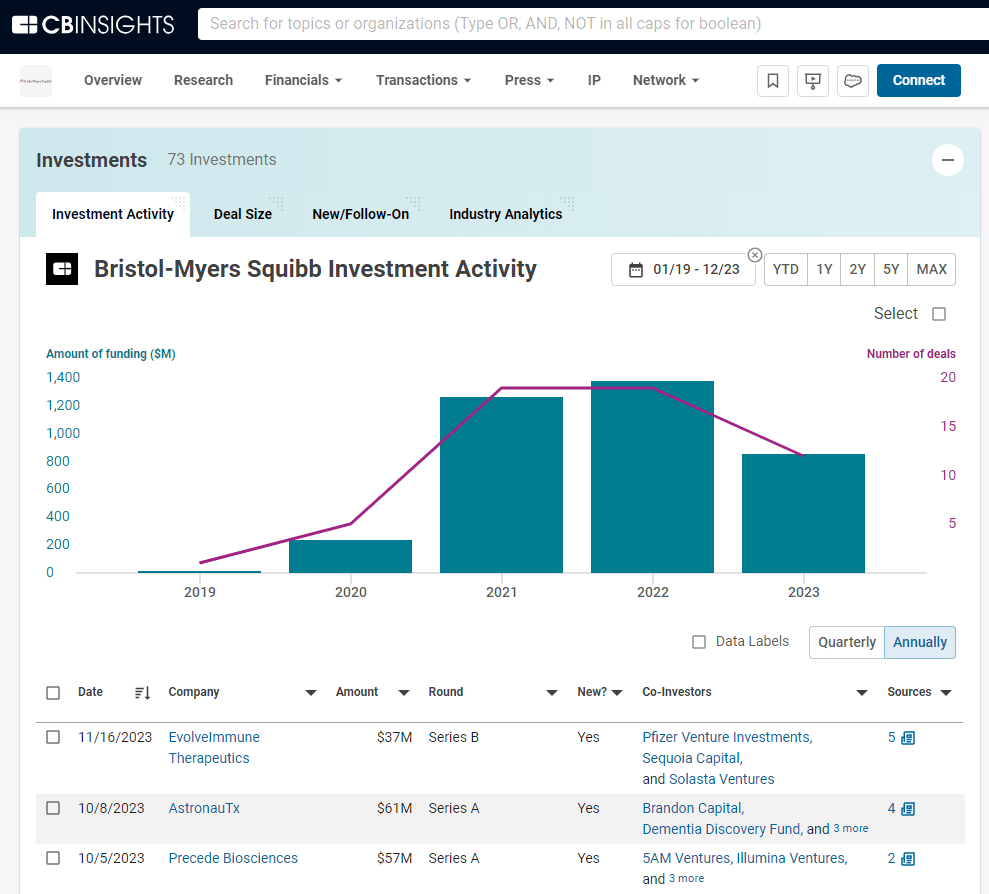This screenshot has height=894, width=989.
Task: Click the 2023 funding bar in chart
Action: click(803, 514)
